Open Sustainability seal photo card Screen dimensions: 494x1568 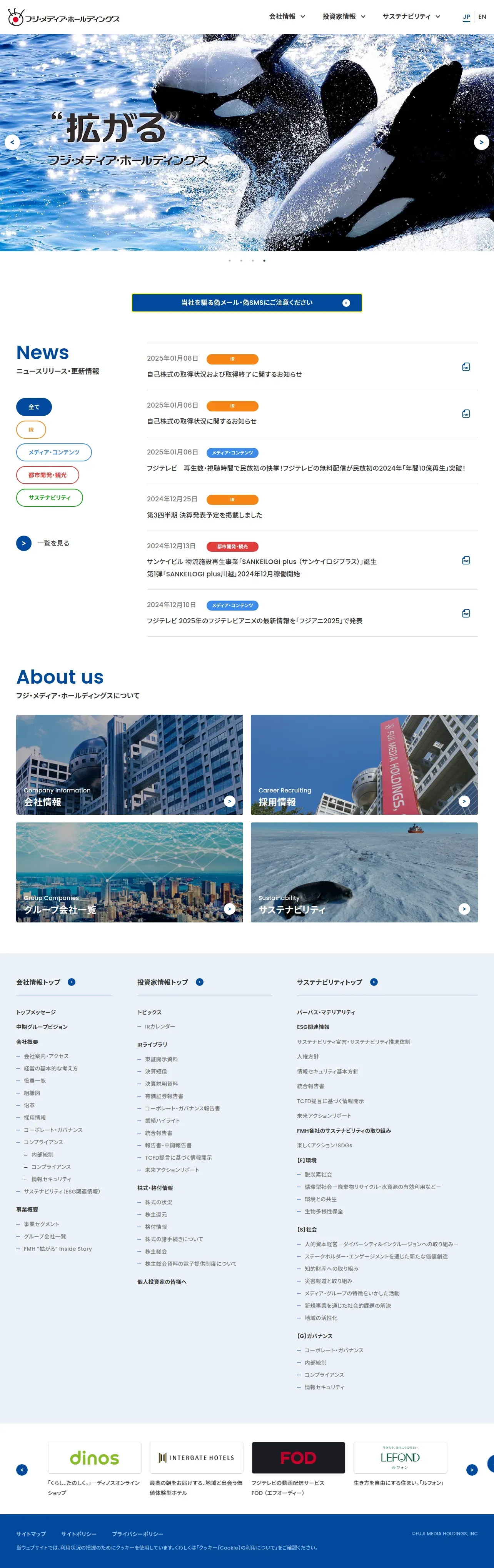(364, 872)
